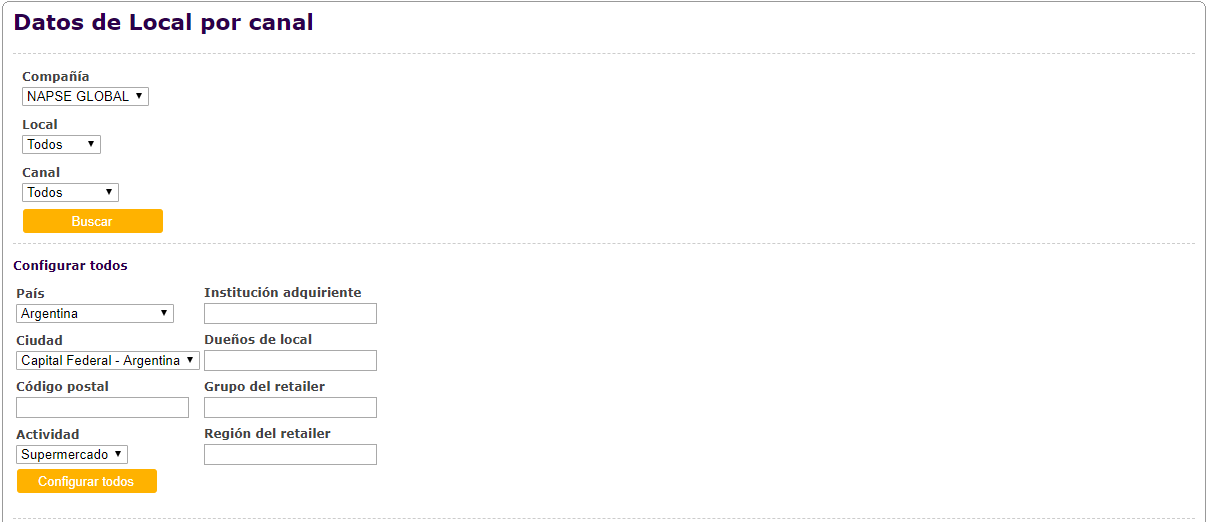The width and height of the screenshot is (1208, 522).
Task: Focus the Código postal text field
Action: (102, 408)
